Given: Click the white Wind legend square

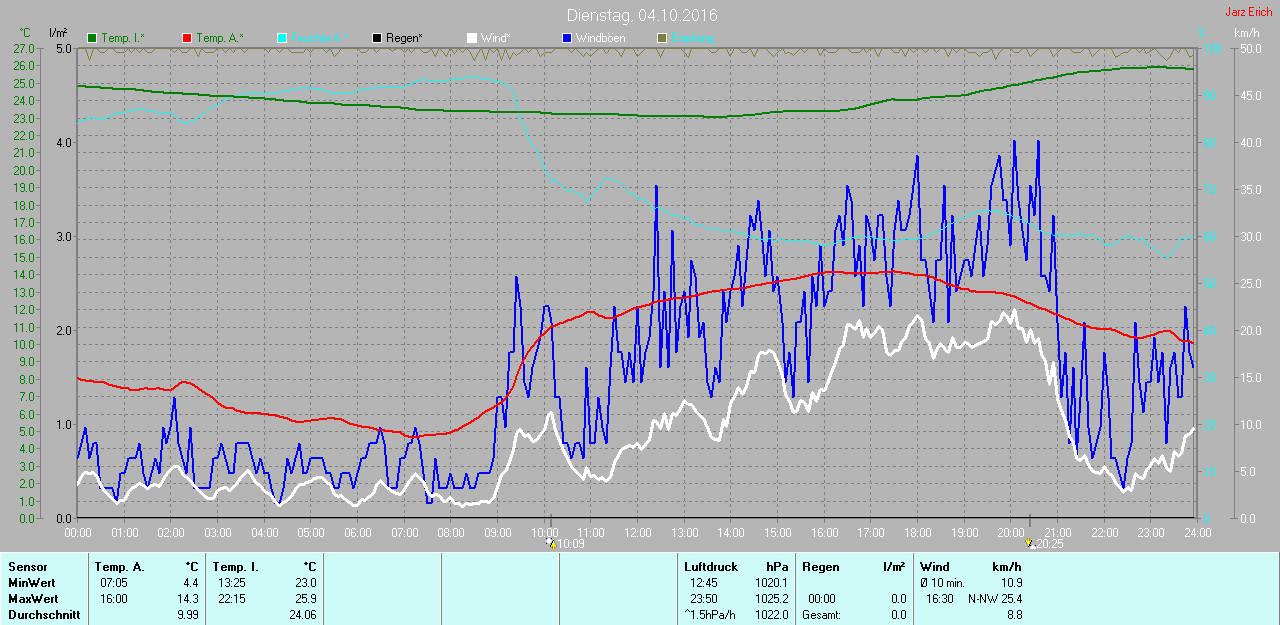Looking at the screenshot, I should pyautogui.click(x=472, y=38).
